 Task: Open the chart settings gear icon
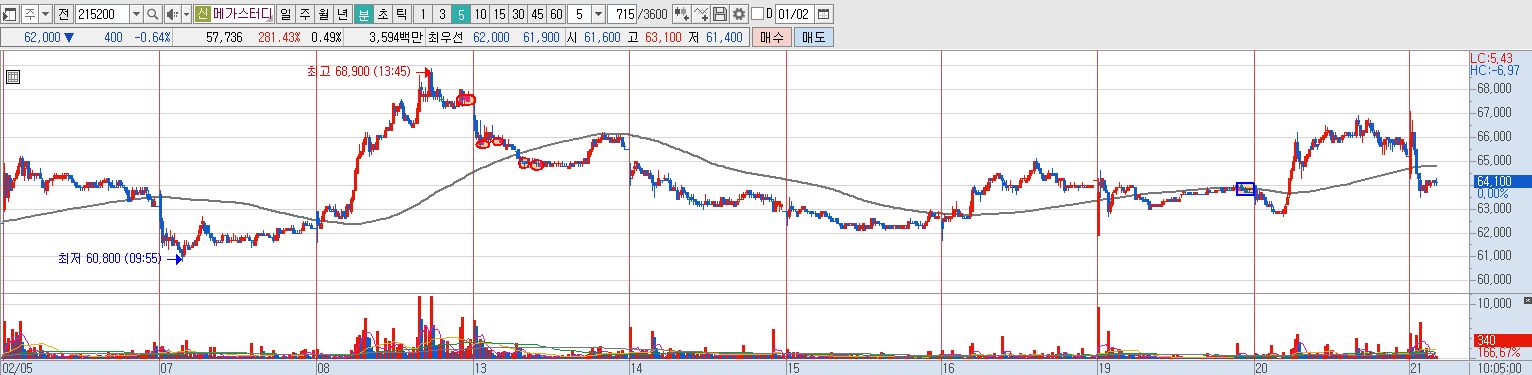pos(739,14)
